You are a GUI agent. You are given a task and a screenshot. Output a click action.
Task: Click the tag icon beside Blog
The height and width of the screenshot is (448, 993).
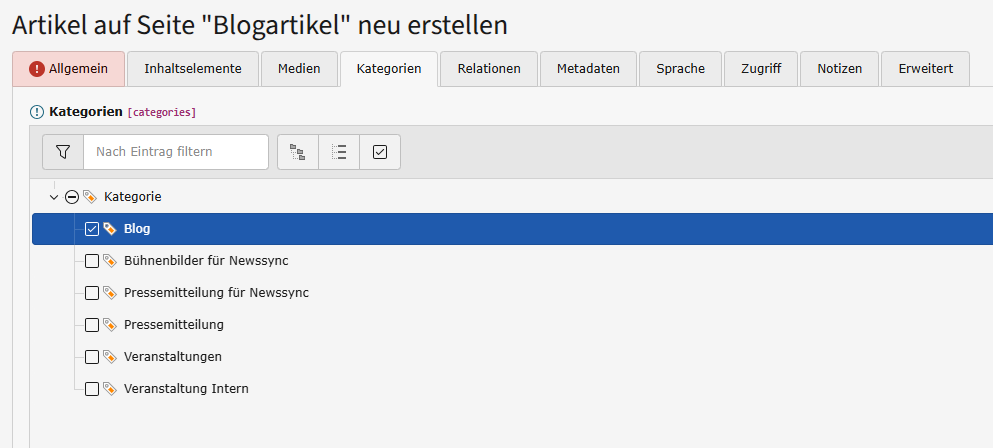pos(110,229)
